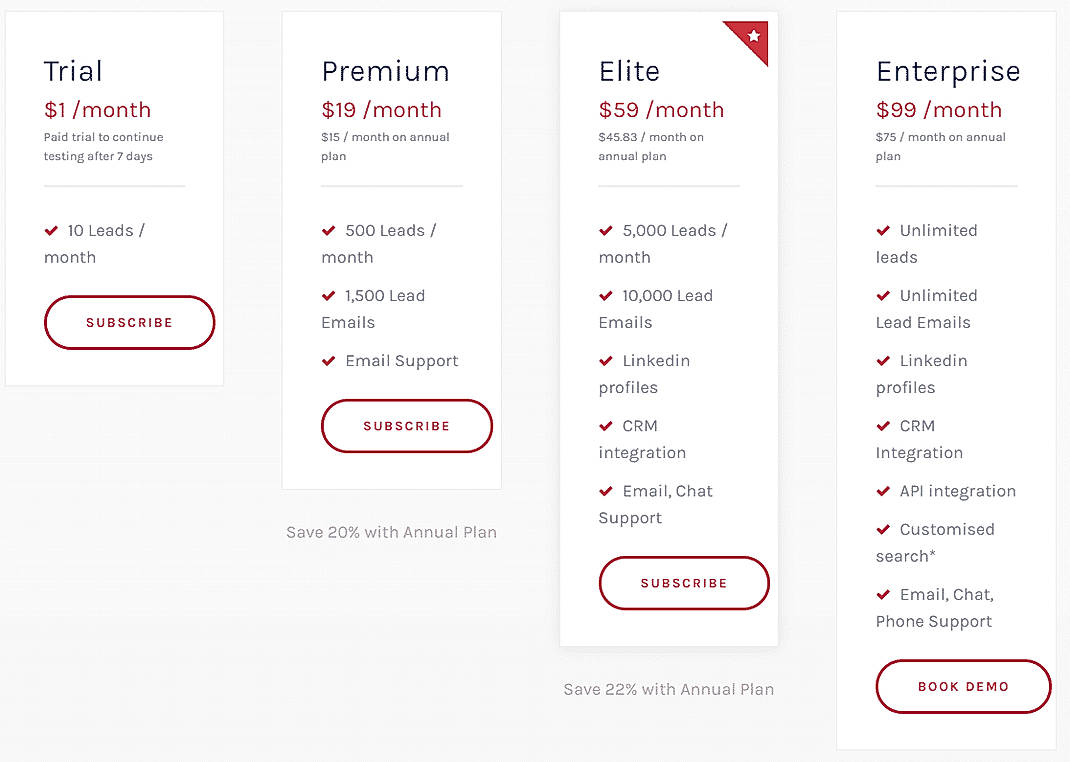Click the checkmark next to Customised search*

[x=883, y=529]
